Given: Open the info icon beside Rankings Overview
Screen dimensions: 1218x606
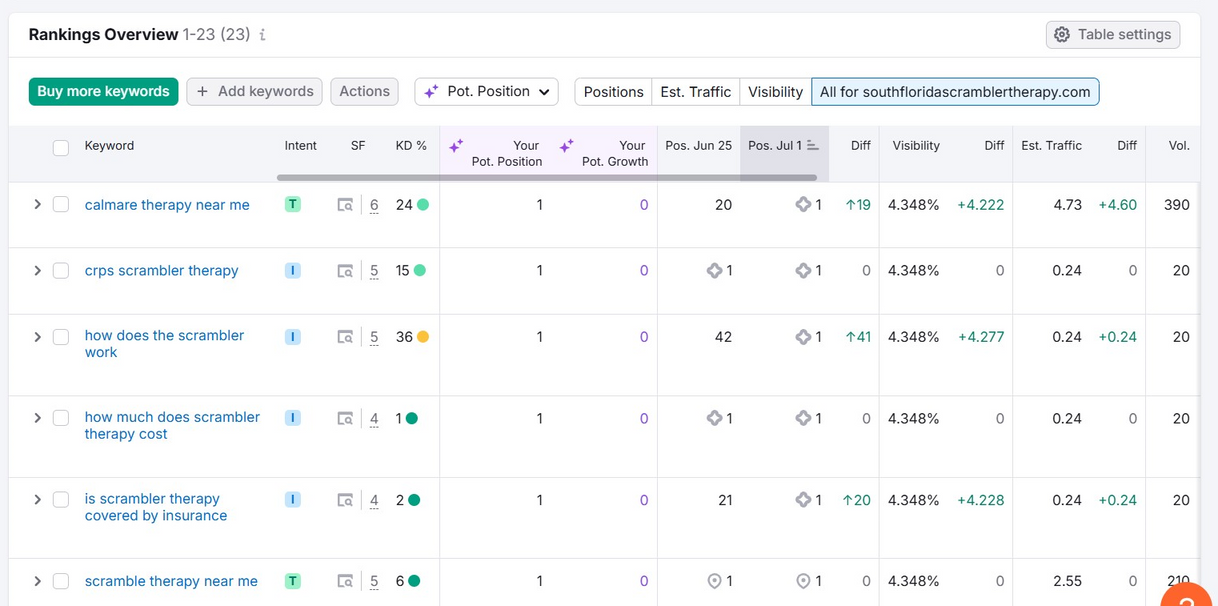Looking at the screenshot, I should tap(263, 35).
